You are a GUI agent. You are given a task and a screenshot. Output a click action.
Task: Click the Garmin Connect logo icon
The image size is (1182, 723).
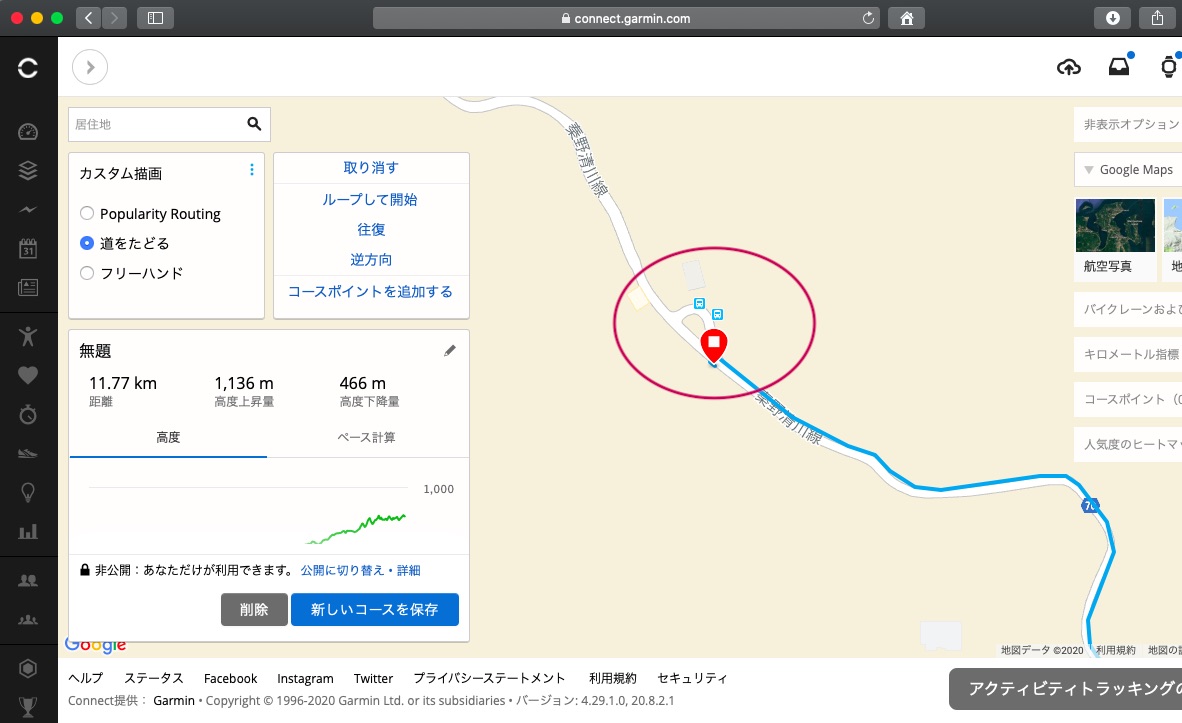28,68
